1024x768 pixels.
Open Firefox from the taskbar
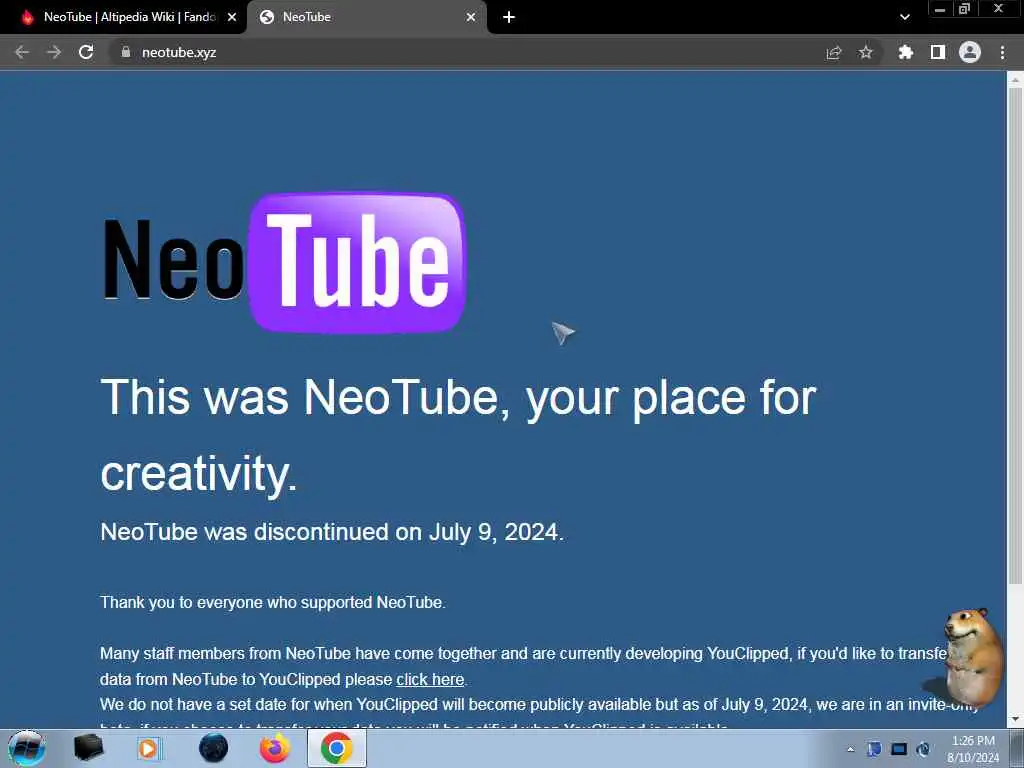275,748
